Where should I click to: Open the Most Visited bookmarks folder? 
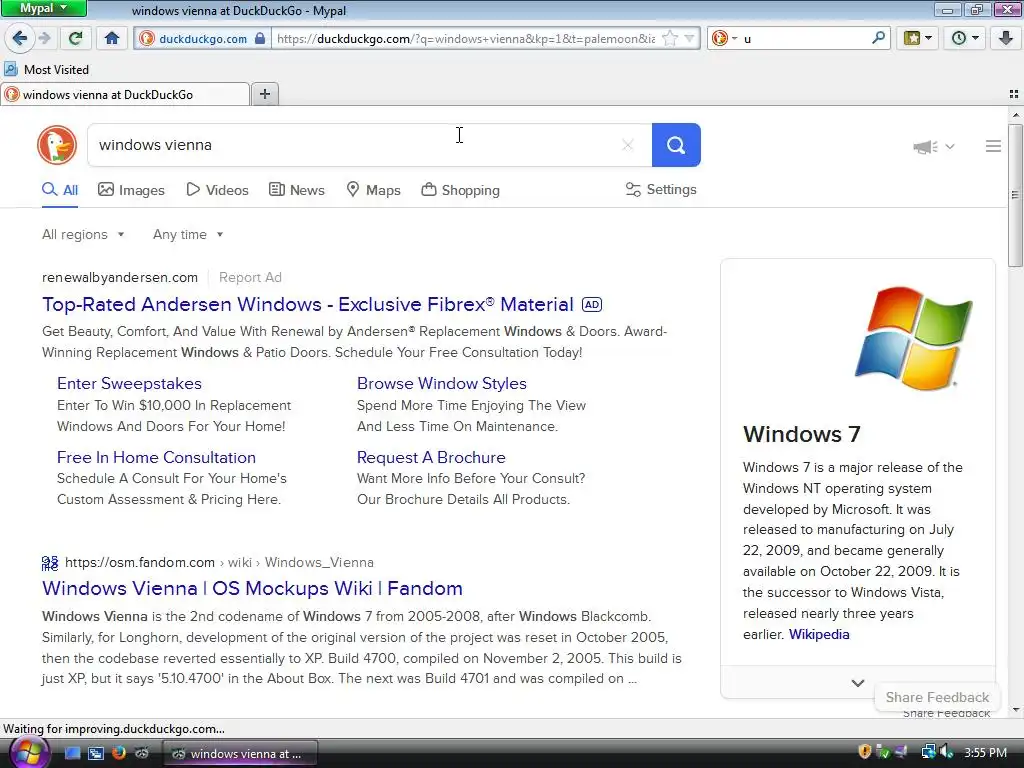click(x=46, y=69)
